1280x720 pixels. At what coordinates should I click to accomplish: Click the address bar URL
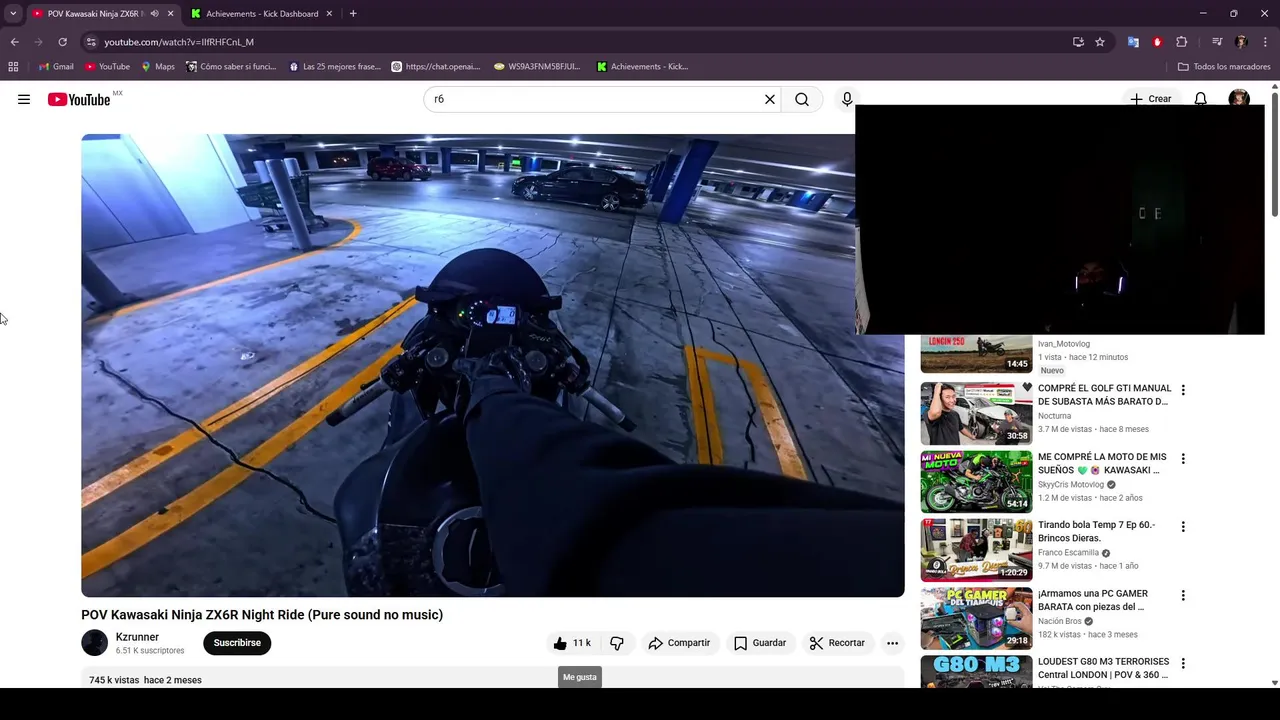[x=179, y=42]
